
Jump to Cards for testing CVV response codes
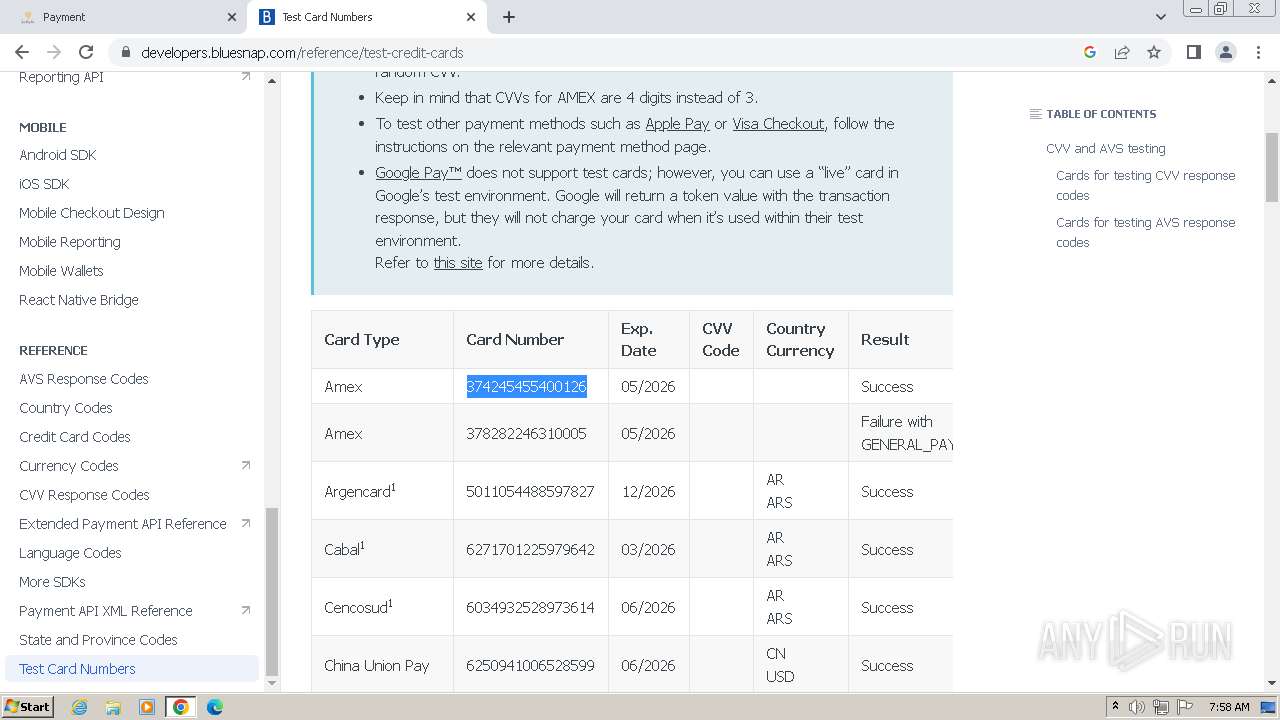tap(1146, 185)
